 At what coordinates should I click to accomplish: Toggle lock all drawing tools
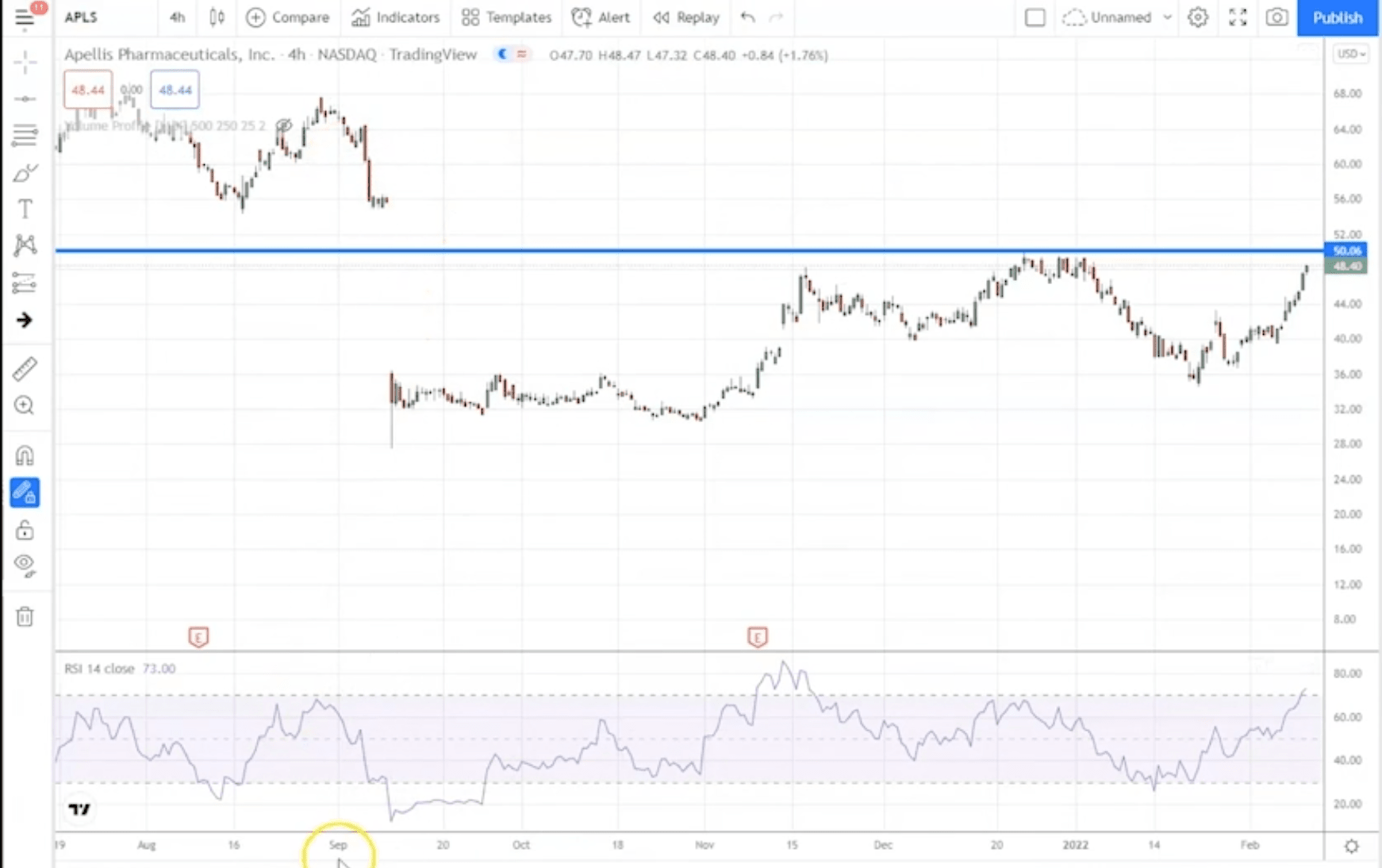[25, 530]
